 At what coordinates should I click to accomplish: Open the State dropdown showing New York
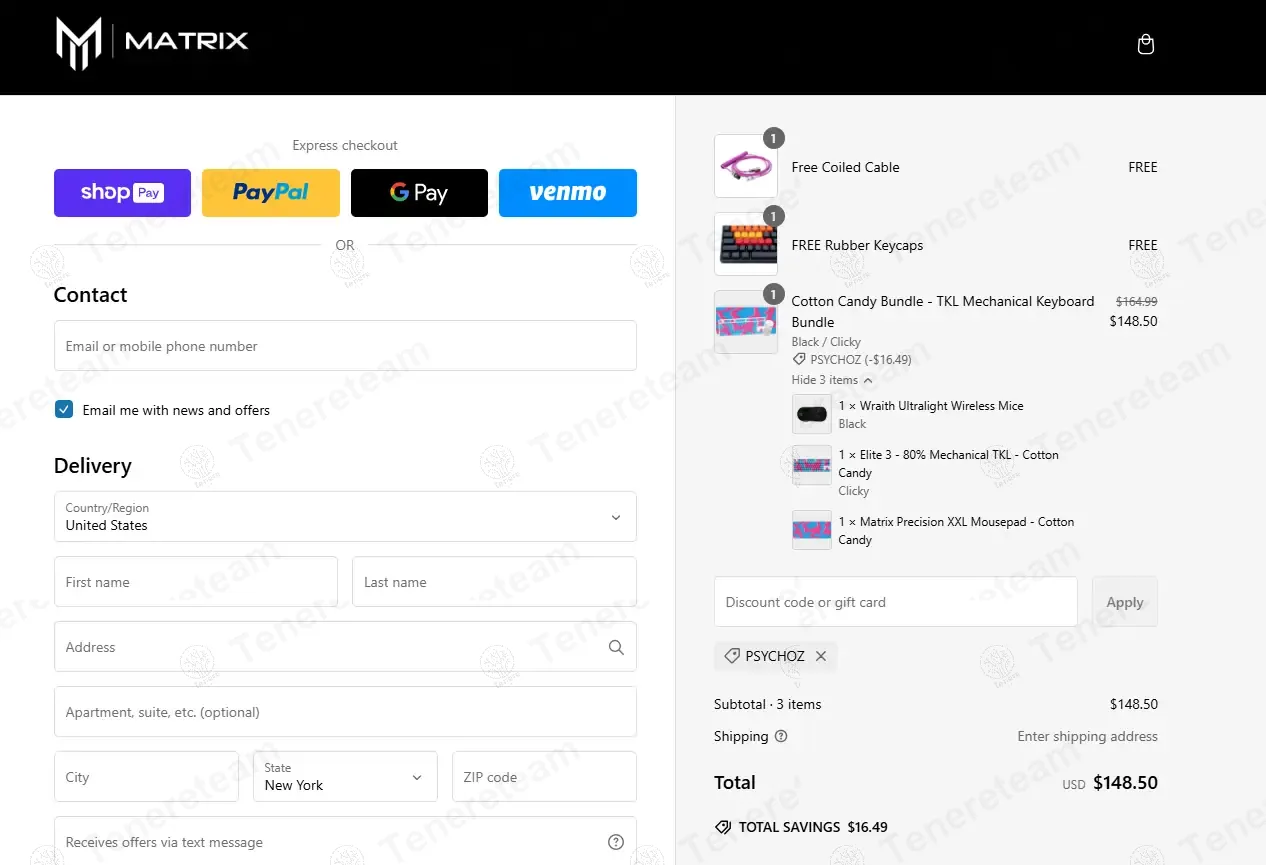pyautogui.click(x=345, y=776)
